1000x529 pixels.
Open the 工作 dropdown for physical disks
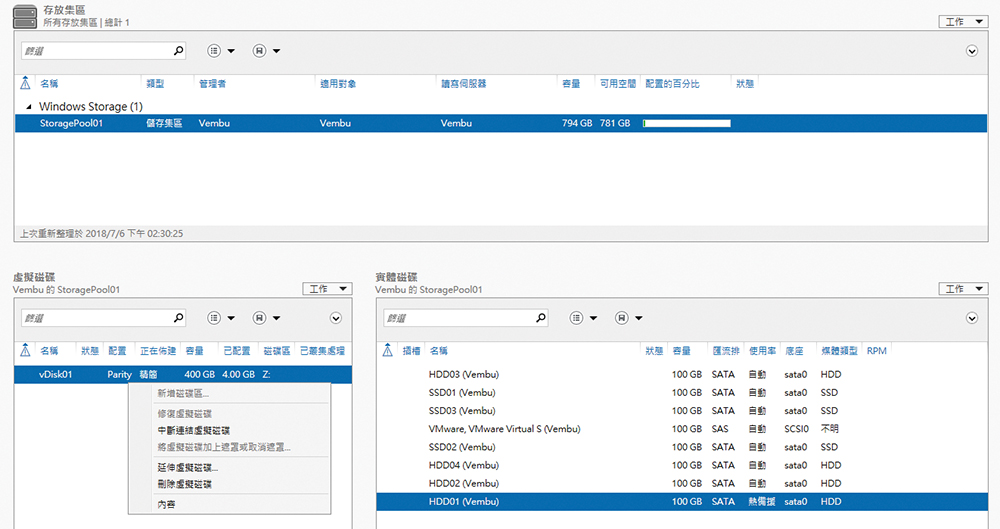click(963, 289)
